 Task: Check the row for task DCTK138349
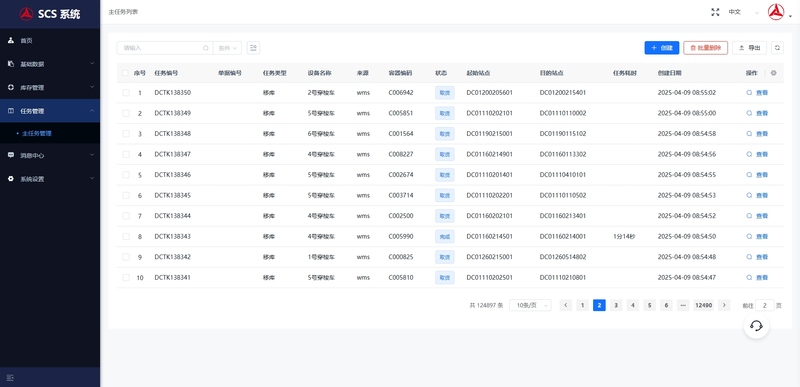126,113
